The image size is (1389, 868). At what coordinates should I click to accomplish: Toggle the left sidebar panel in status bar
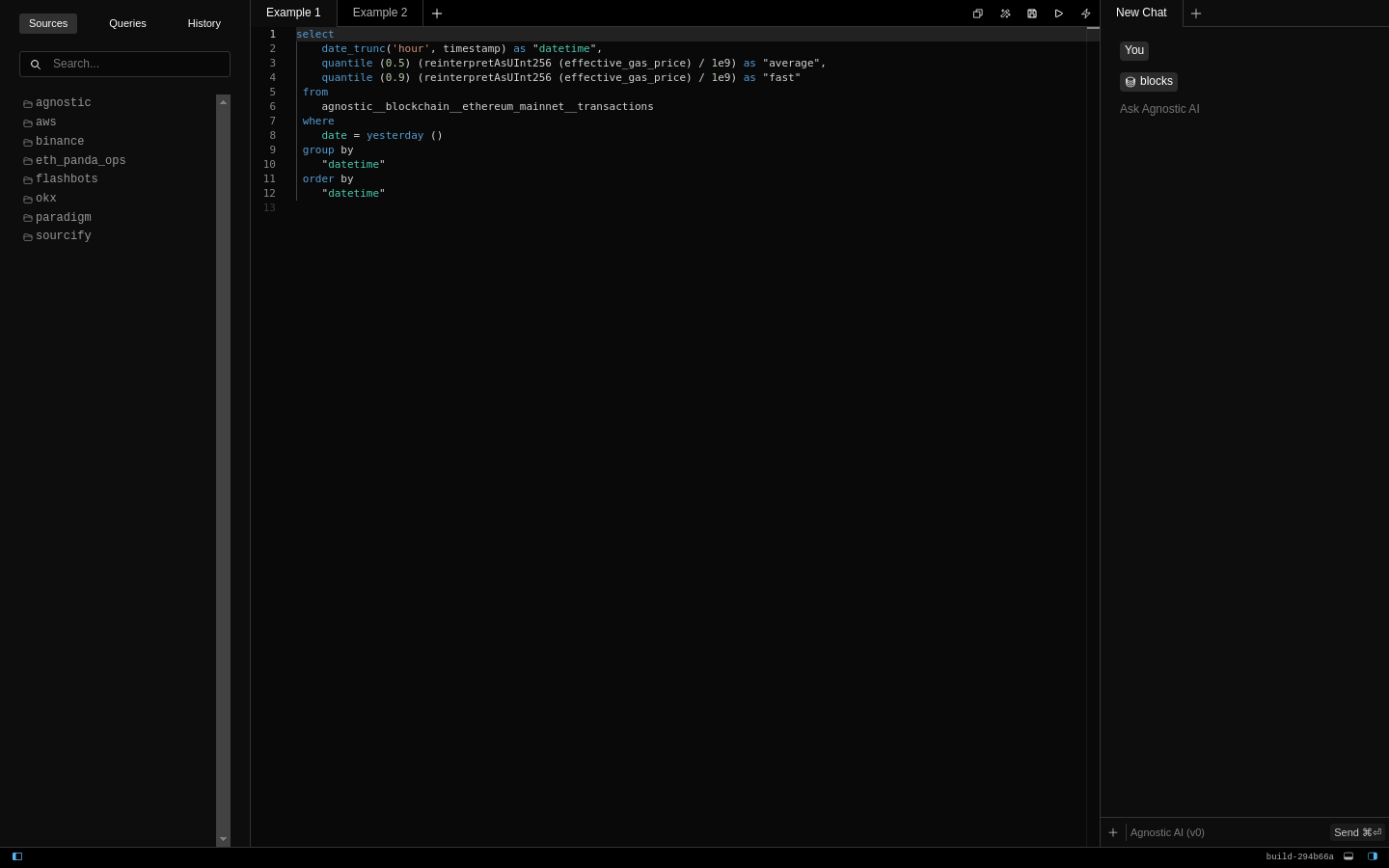[17, 856]
